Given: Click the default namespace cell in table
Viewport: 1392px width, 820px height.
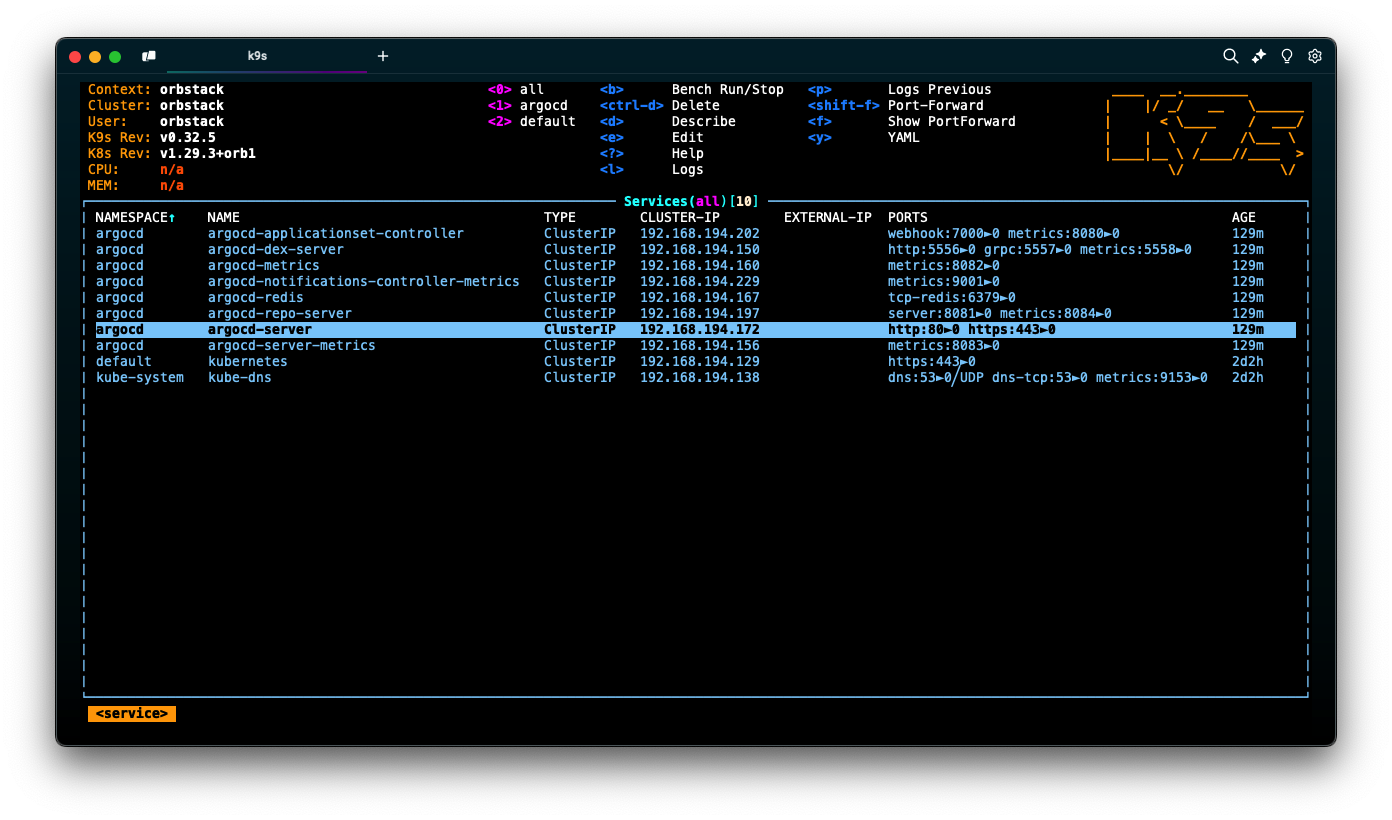Looking at the screenshot, I should click(124, 361).
